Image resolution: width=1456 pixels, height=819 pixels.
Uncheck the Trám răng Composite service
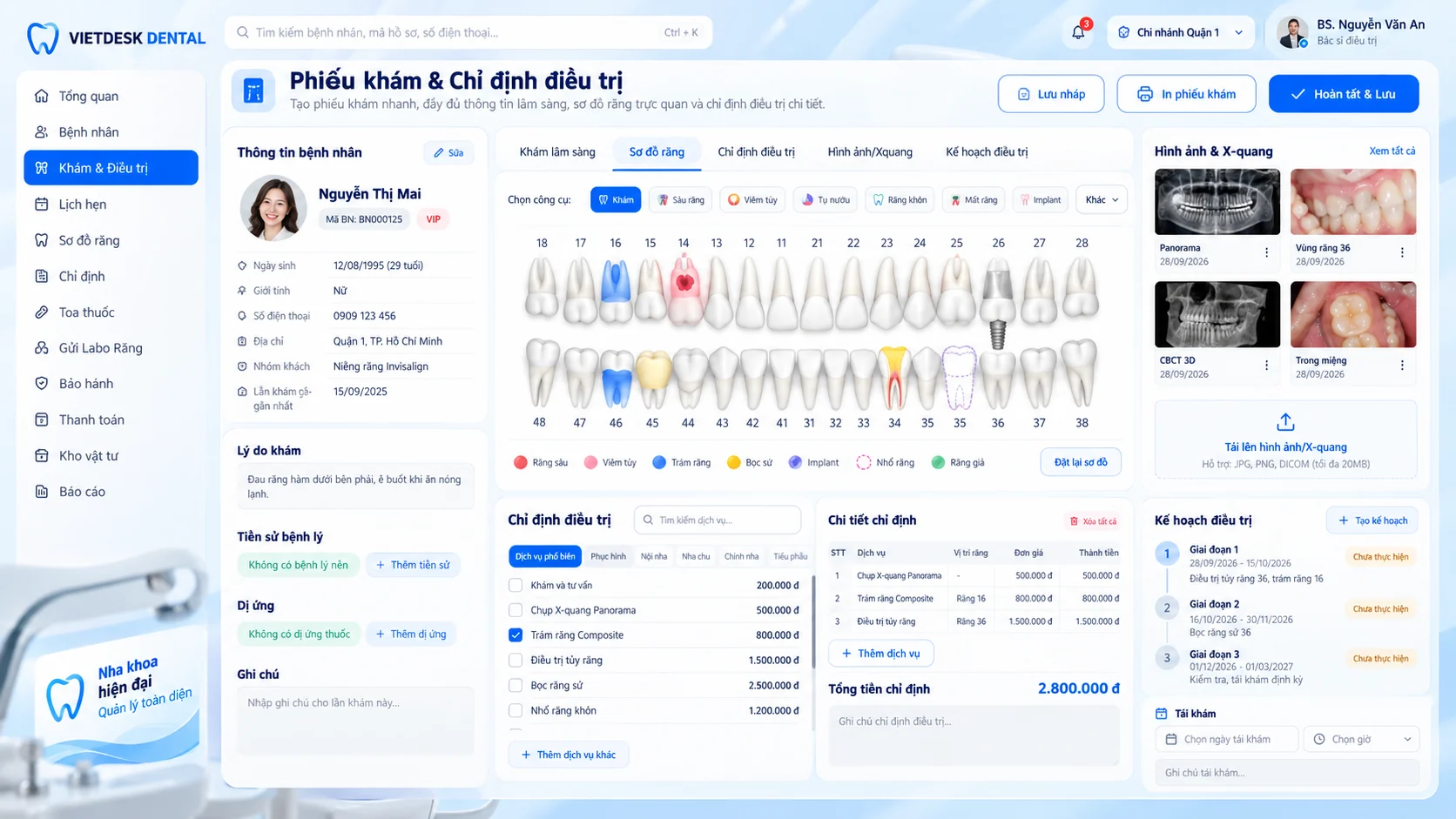(516, 635)
